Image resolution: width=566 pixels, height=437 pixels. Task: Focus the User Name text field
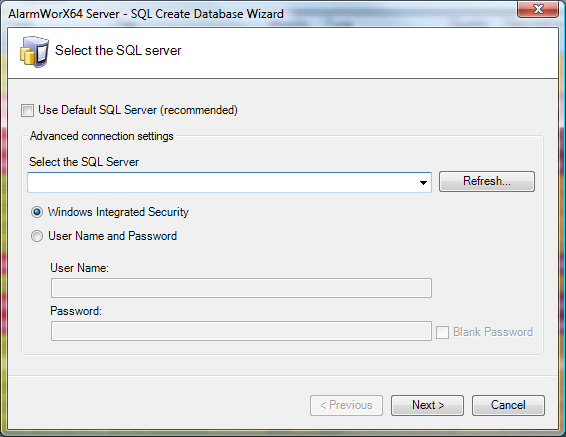tap(241, 288)
